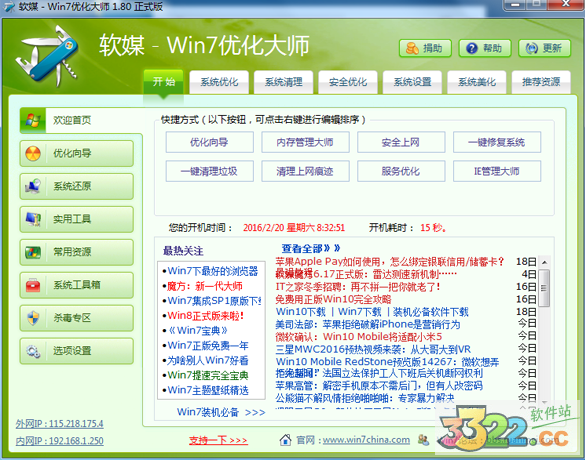The width and height of the screenshot is (585, 460).
Task: Open 常用资源 sidebar item
Action: pyautogui.click(x=76, y=252)
